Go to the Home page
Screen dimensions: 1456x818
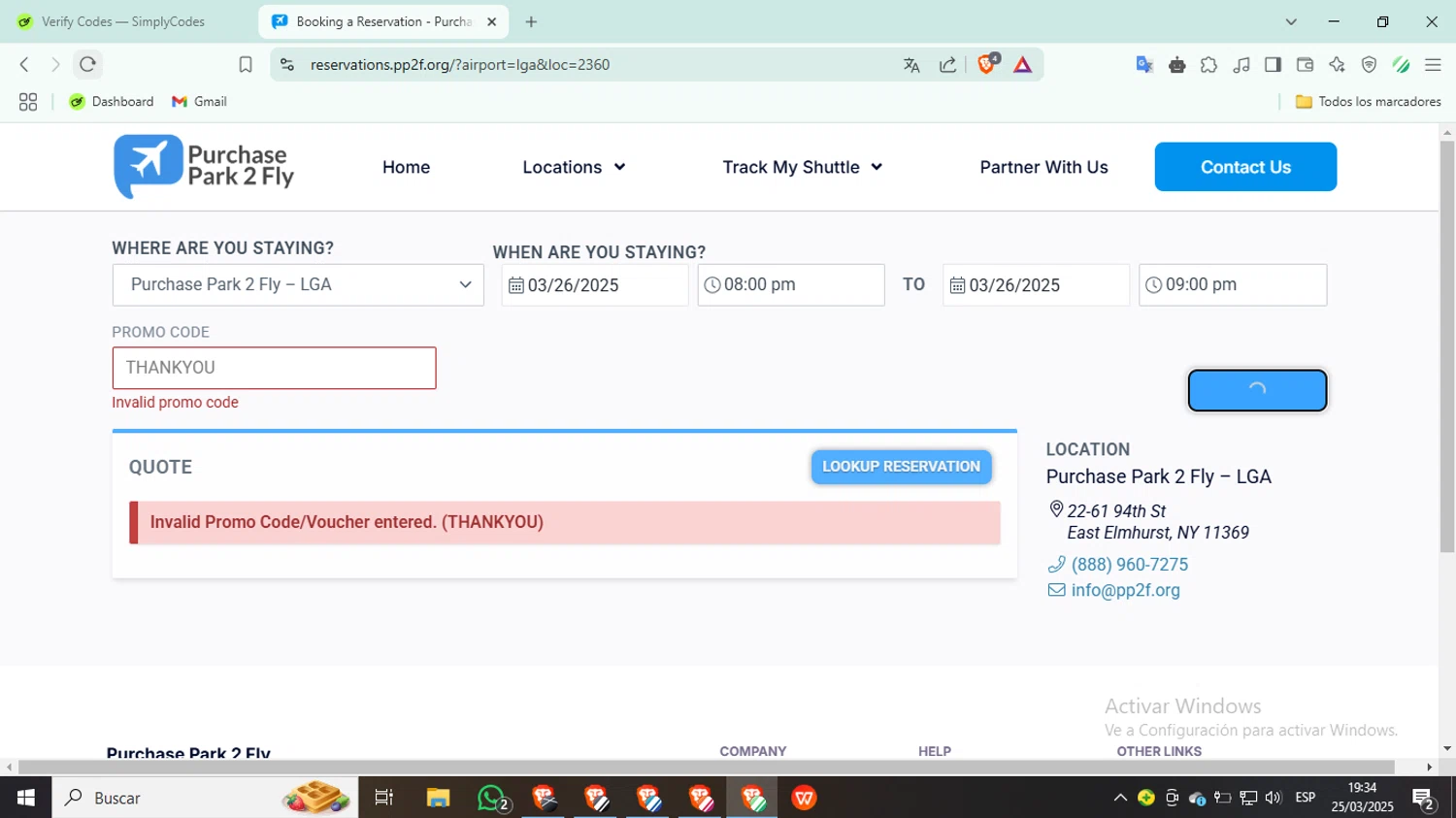(406, 167)
